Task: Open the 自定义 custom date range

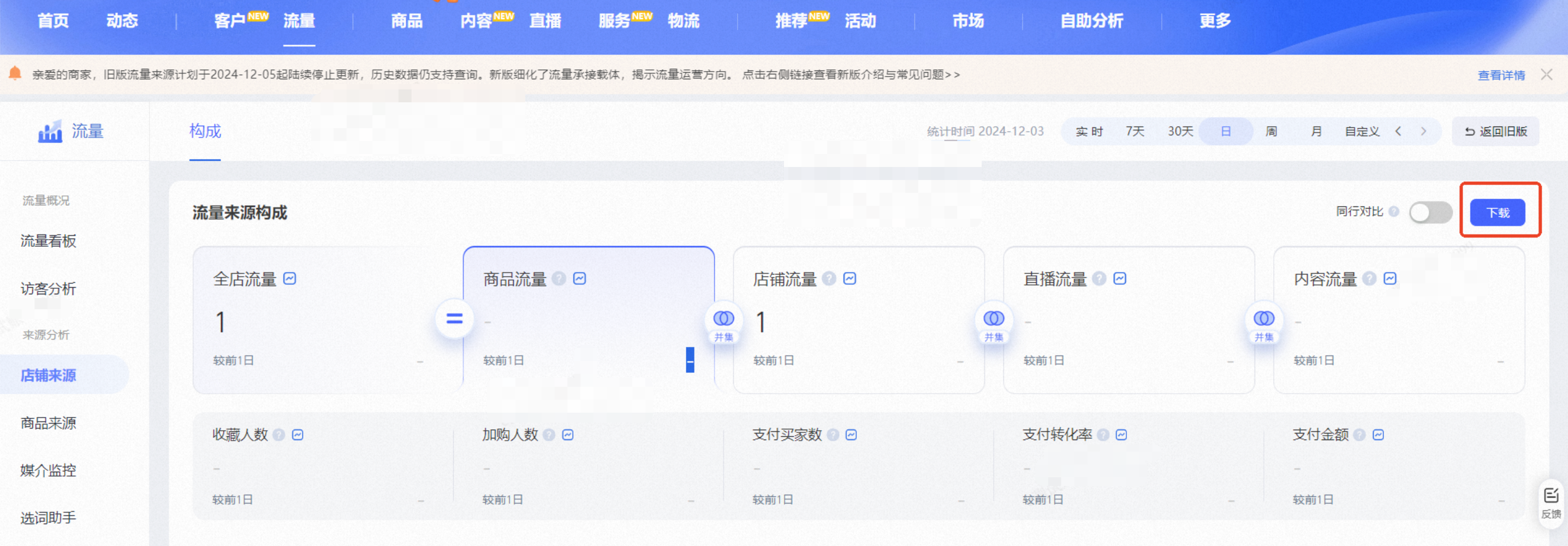Action: click(x=1362, y=132)
